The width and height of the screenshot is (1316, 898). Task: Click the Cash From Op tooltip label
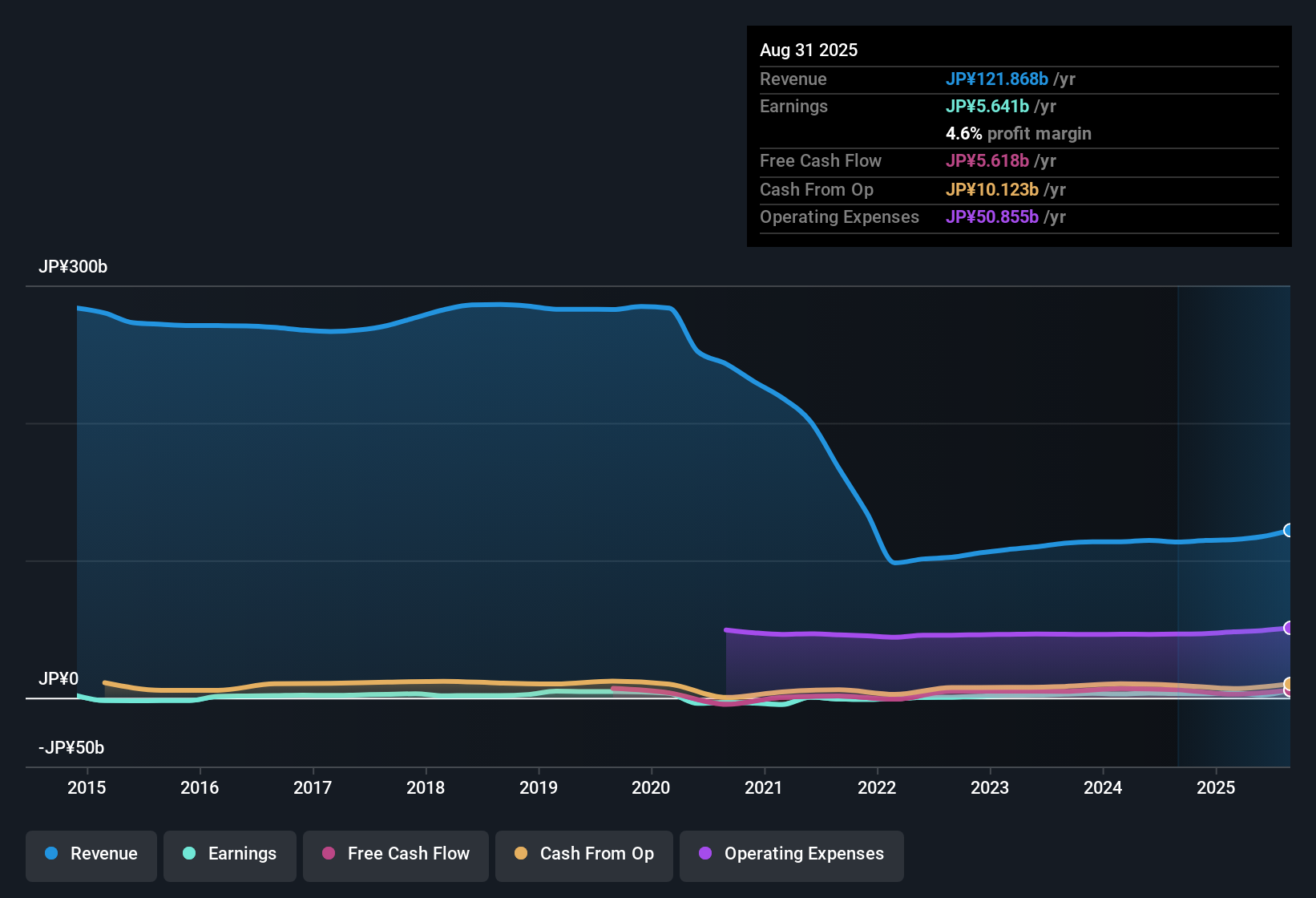click(x=817, y=190)
